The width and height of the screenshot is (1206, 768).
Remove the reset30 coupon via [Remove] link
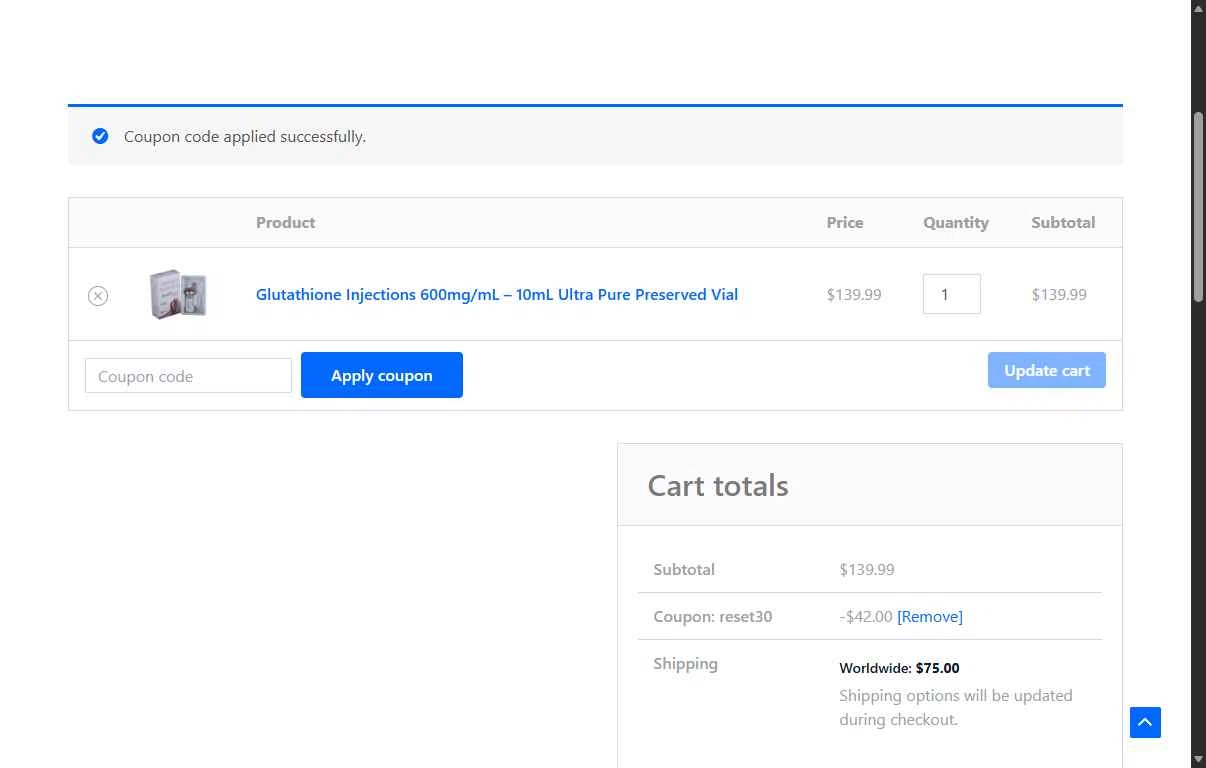click(930, 616)
